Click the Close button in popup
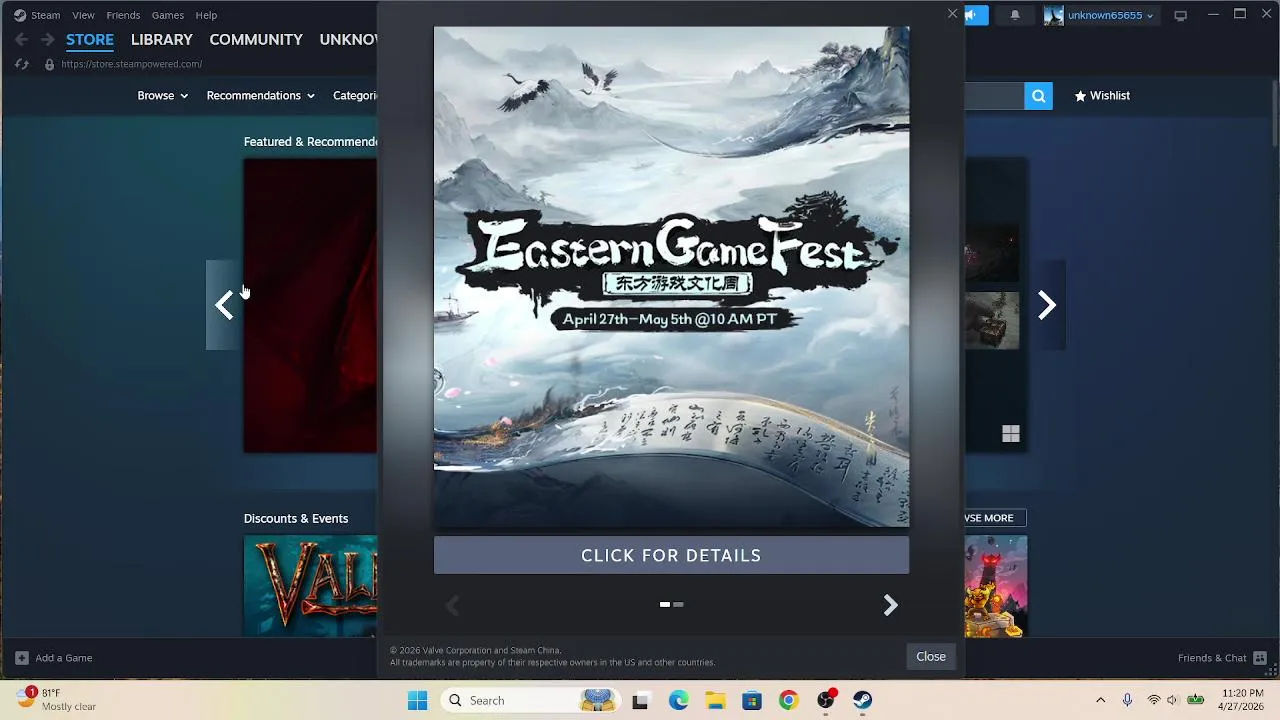 tap(931, 657)
